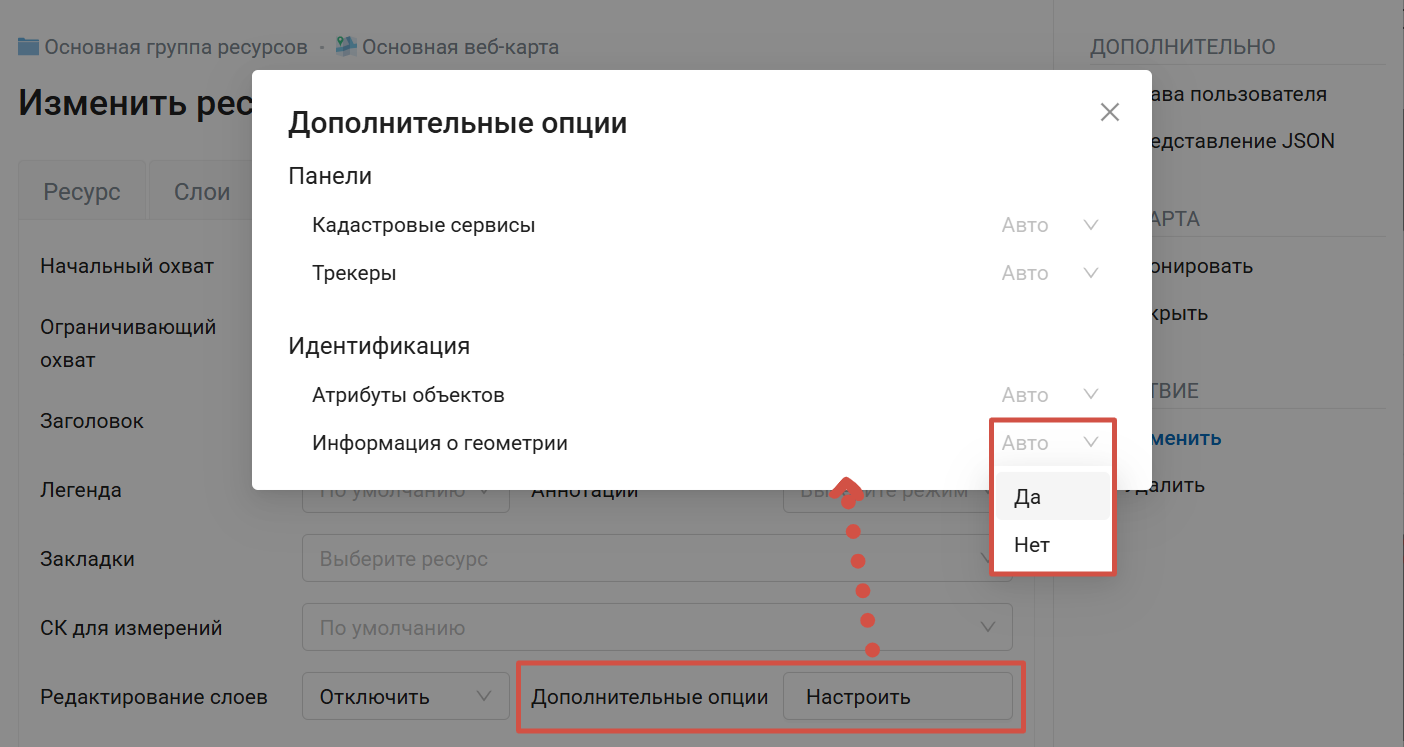Open Основная группа ресурсов breadcrumb
The width and height of the screenshot is (1404, 747).
pos(176,47)
